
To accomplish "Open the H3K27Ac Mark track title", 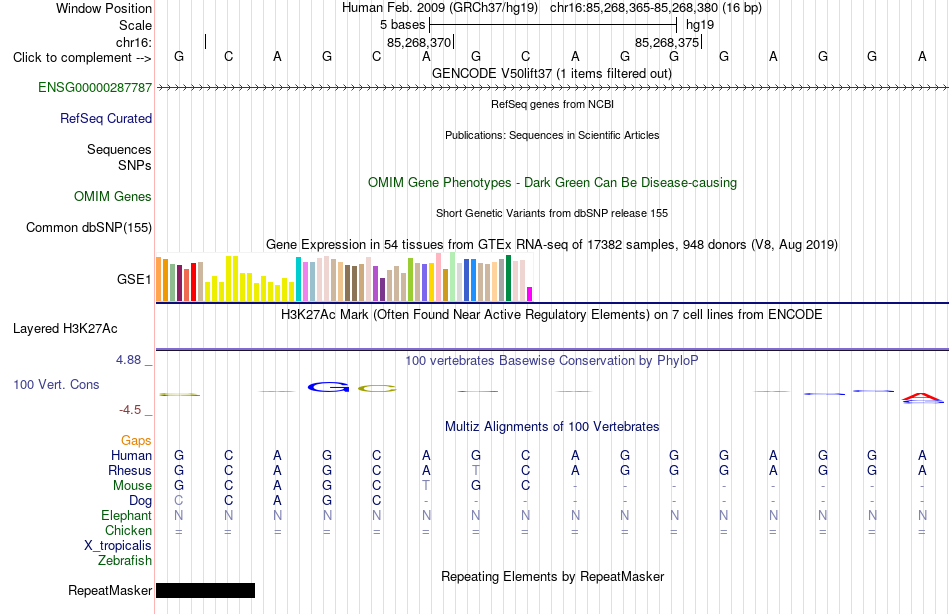I will [552, 315].
